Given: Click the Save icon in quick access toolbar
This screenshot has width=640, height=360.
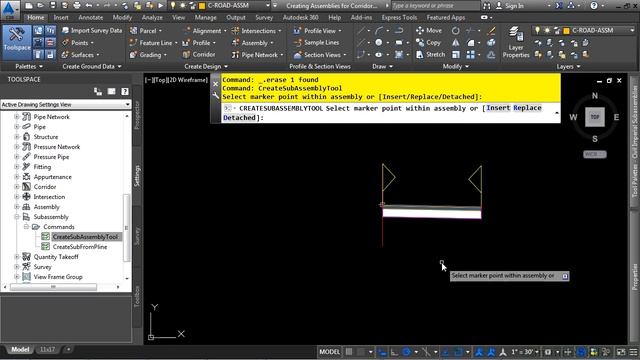Looking at the screenshot, I should point(53,6).
